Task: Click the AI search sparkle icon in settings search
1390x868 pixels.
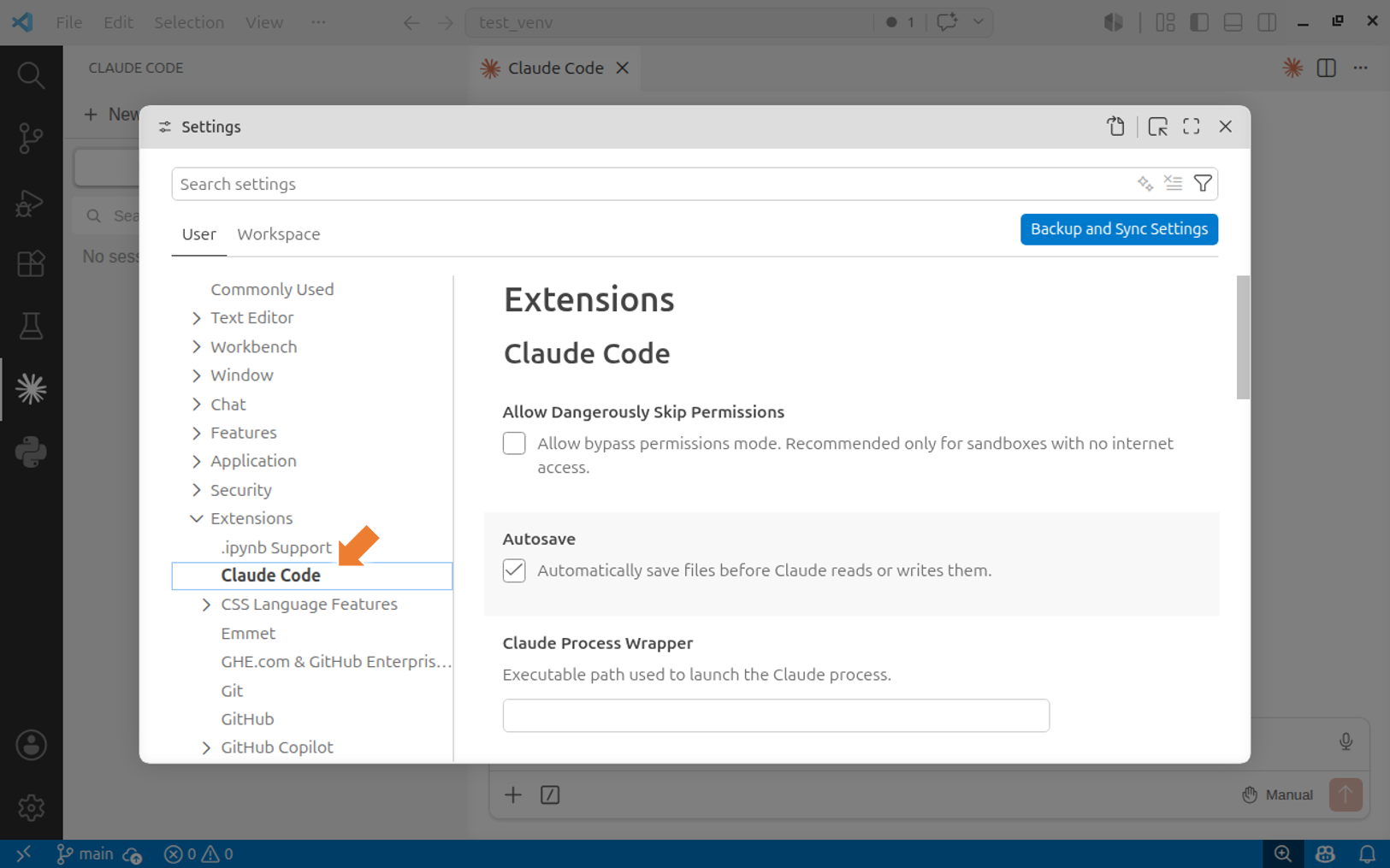Action: tap(1145, 184)
